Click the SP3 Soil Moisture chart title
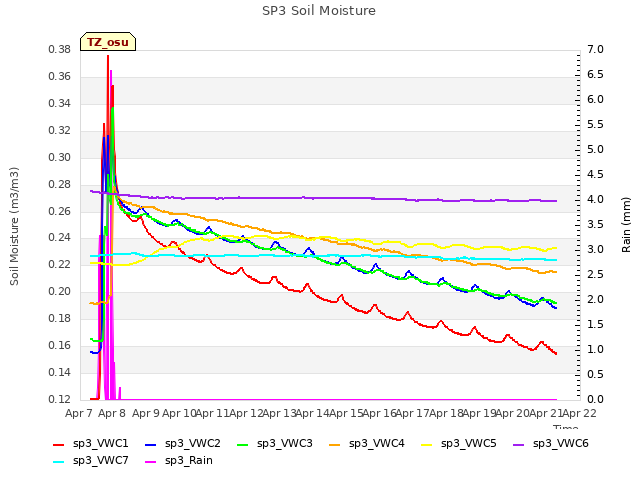This screenshot has height=480, width=640. pyautogui.click(x=319, y=11)
